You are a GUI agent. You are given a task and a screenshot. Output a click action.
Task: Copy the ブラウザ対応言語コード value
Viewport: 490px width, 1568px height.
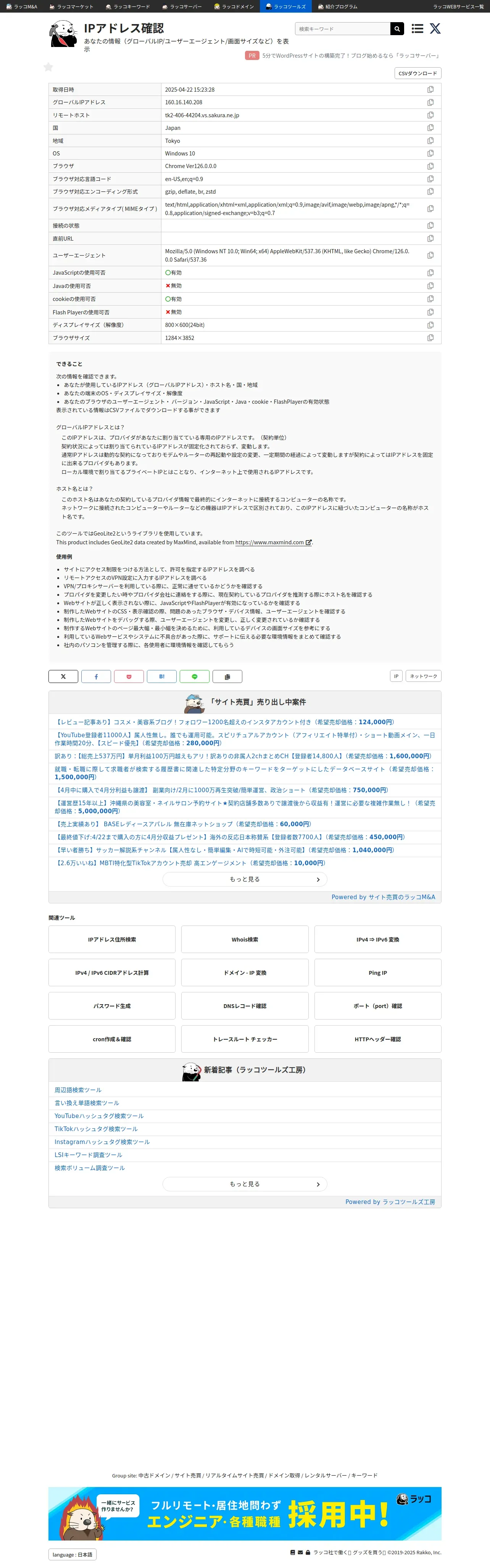pyautogui.click(x=430, y=179)
